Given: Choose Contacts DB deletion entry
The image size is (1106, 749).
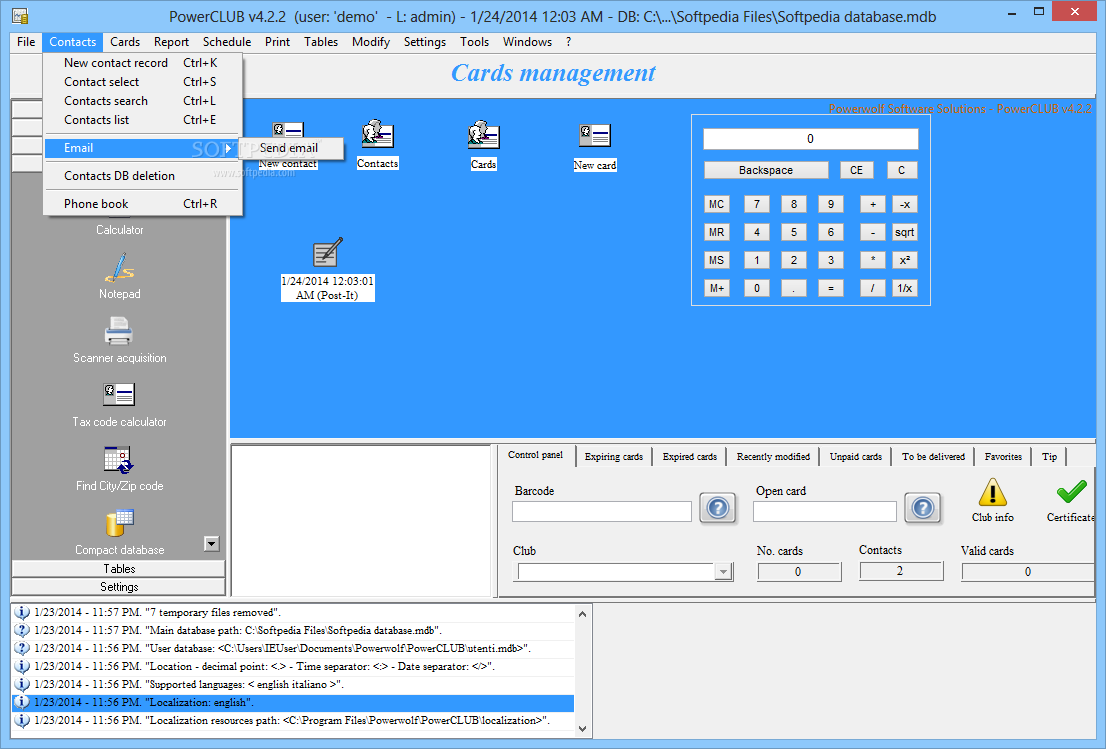Looking at the screenshot, I should [x=142, y=176].
